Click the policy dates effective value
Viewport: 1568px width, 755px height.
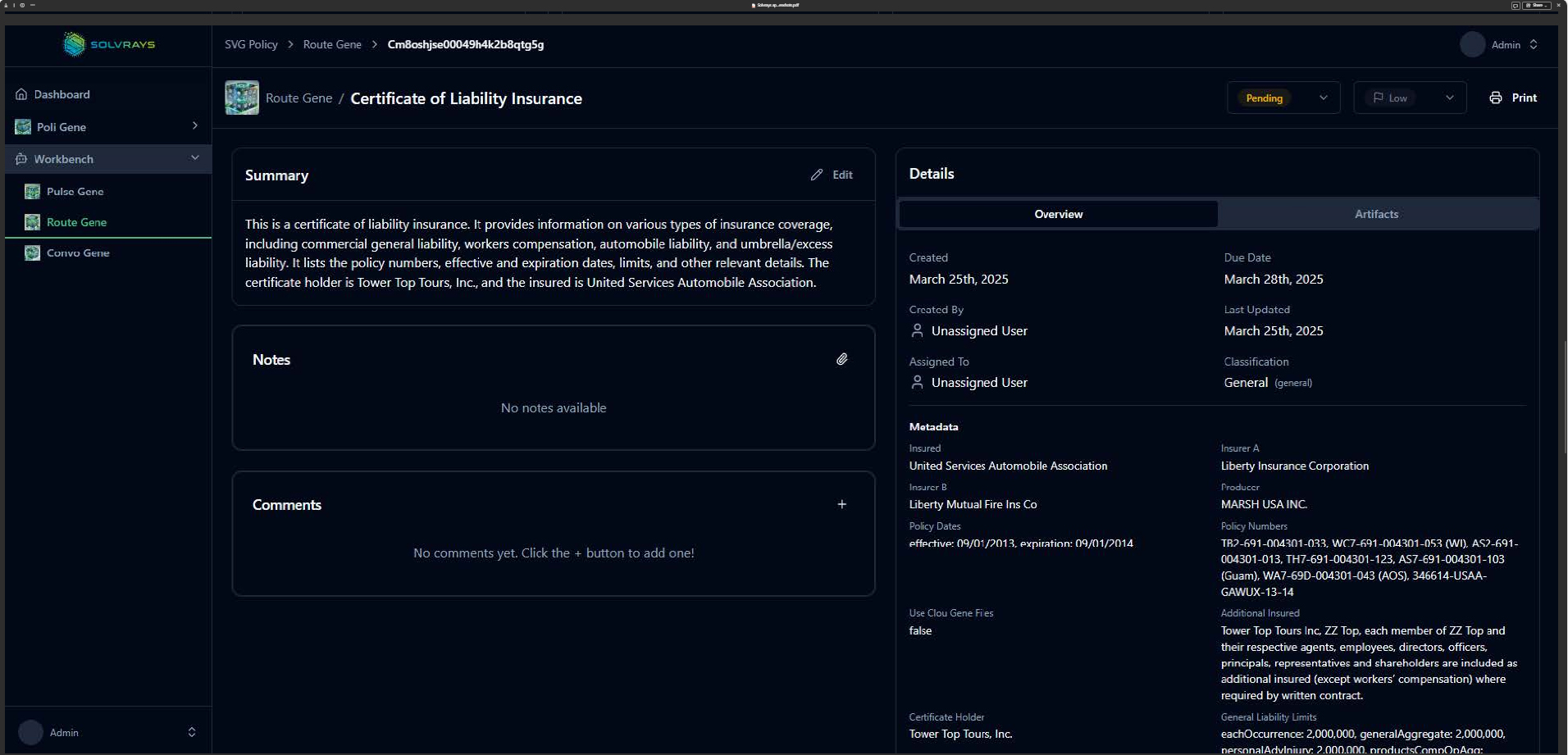point(1021,544)
